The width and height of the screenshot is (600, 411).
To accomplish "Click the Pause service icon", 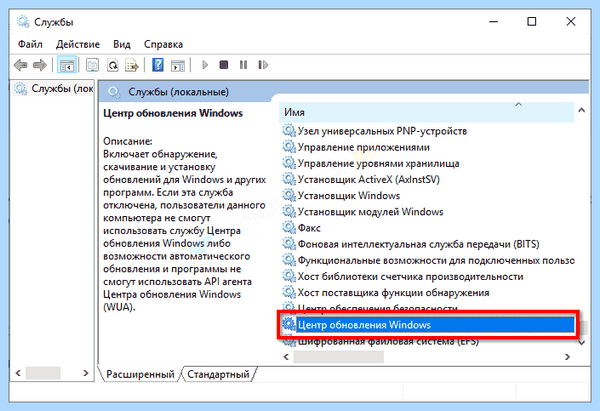I will (243, 65).
